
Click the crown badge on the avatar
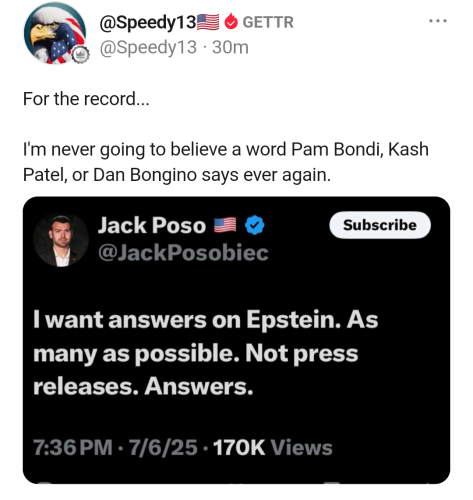coord(80,55)
